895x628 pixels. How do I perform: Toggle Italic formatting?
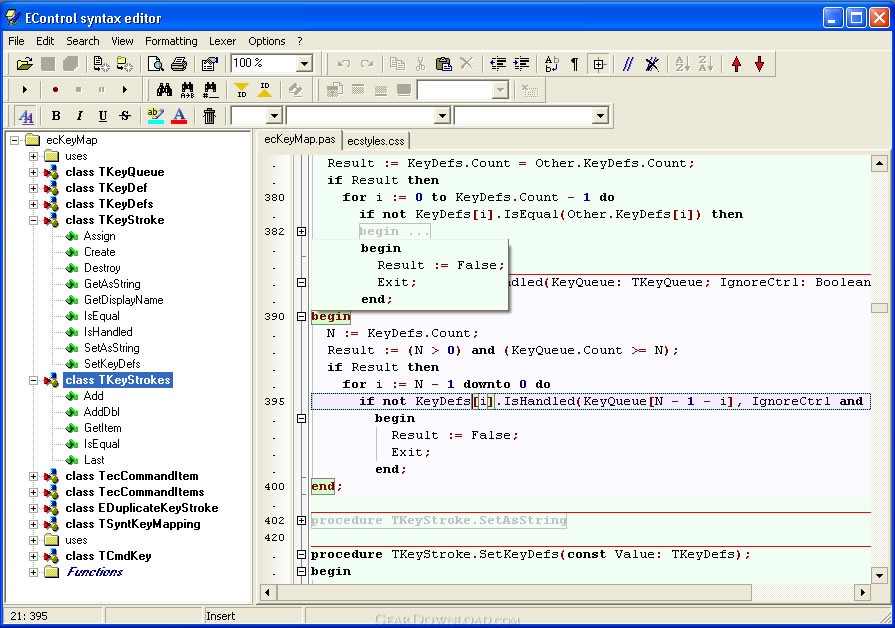click(x=79, y=116)
